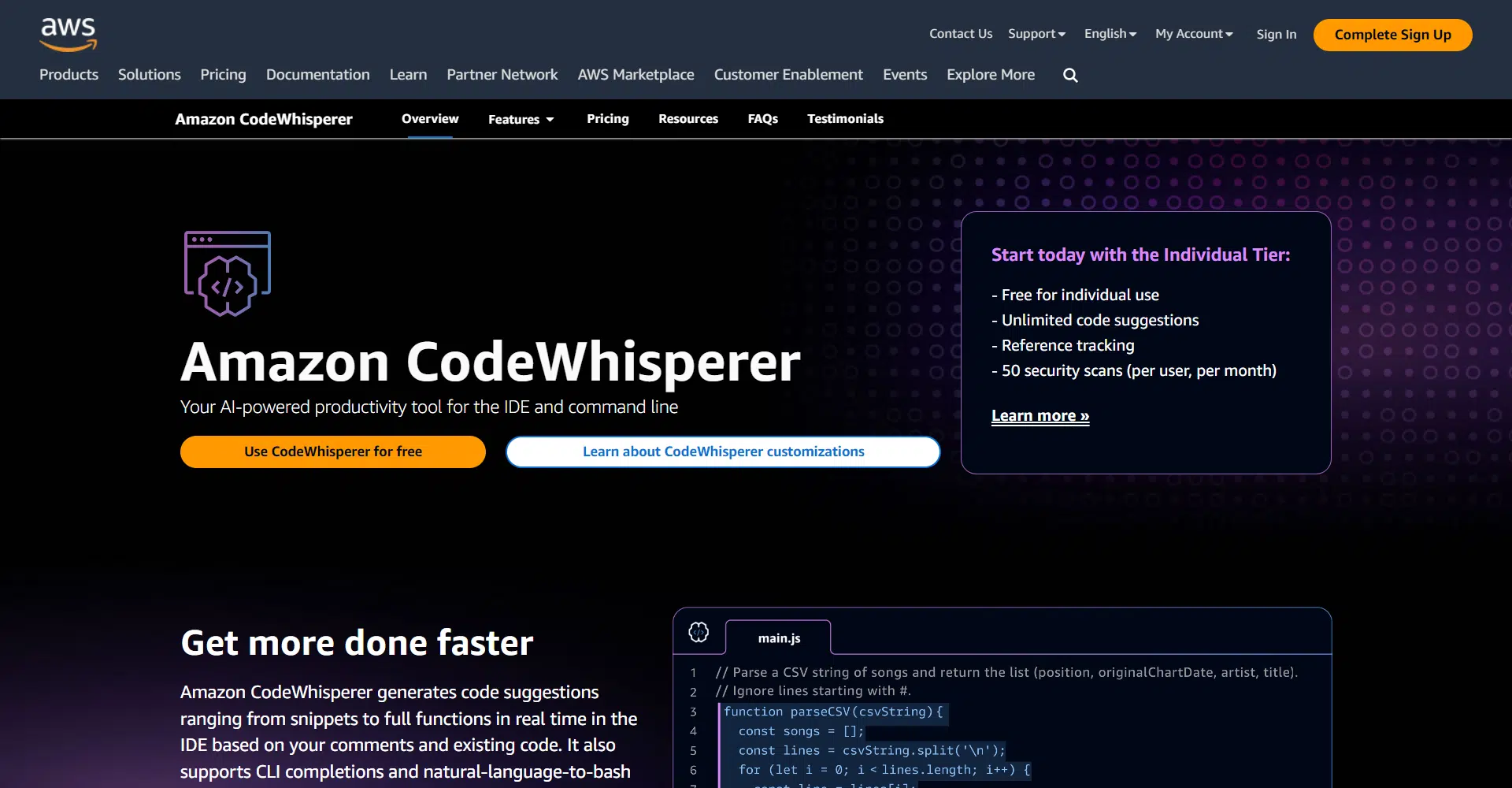Expand the My Account menu
This screenshot has width=1512, height=788.
pos(1193,34)
